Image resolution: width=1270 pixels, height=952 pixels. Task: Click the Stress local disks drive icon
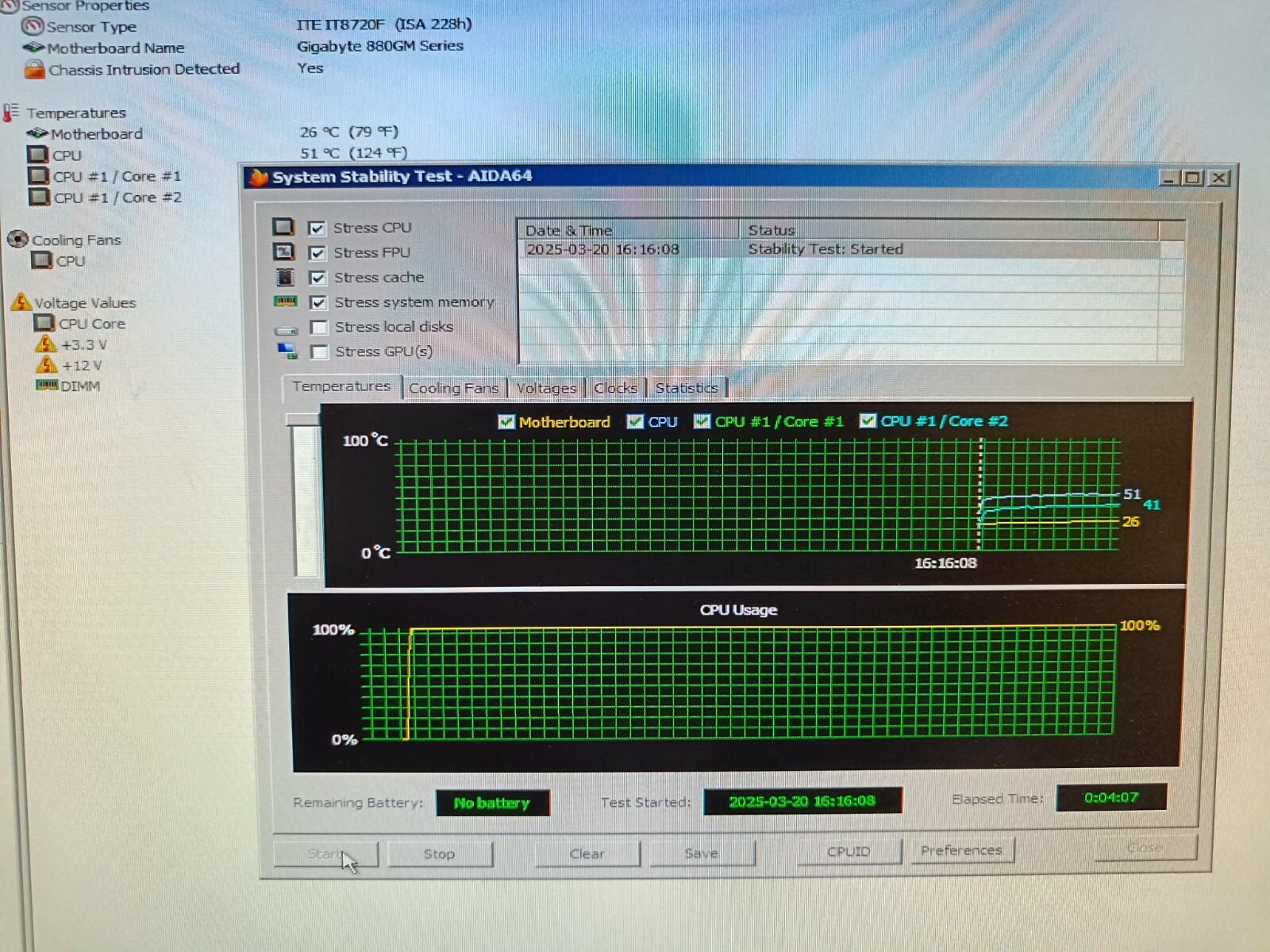286,329
